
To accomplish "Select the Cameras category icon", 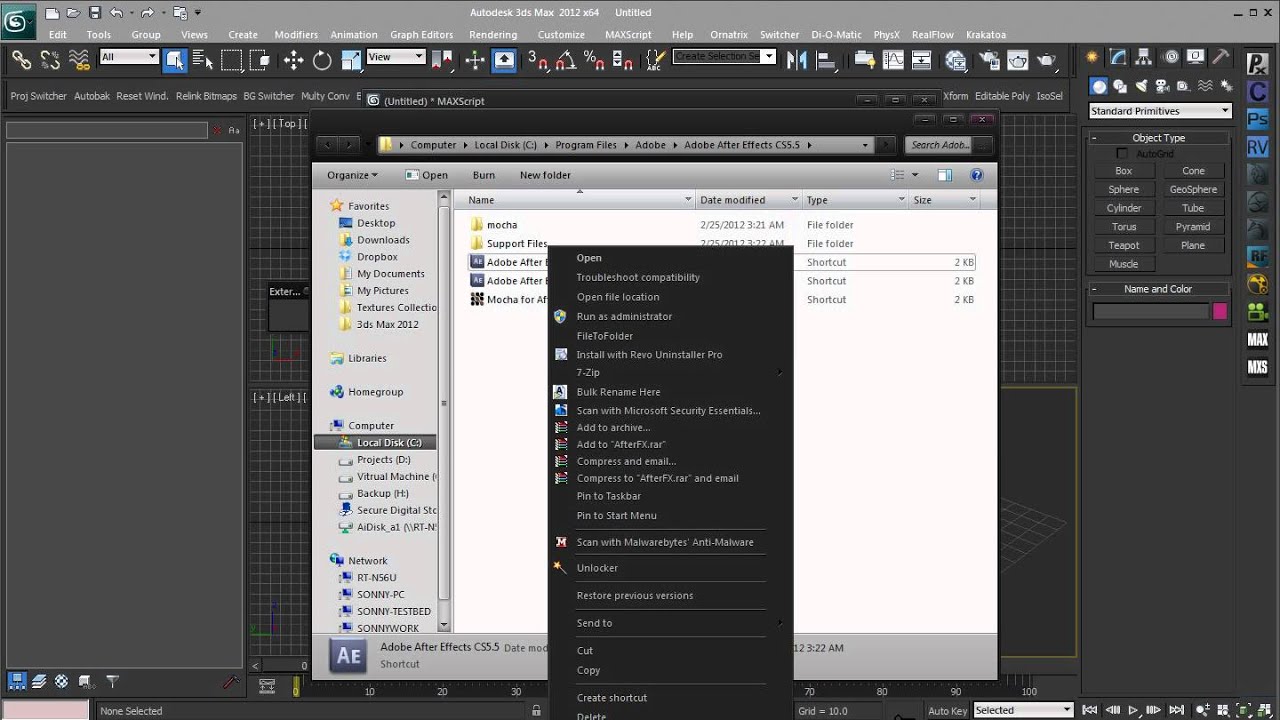I will point(1162,86).
